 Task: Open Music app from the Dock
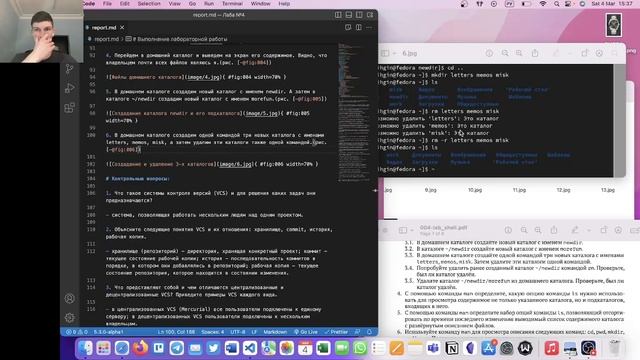[x=551, y=348]
